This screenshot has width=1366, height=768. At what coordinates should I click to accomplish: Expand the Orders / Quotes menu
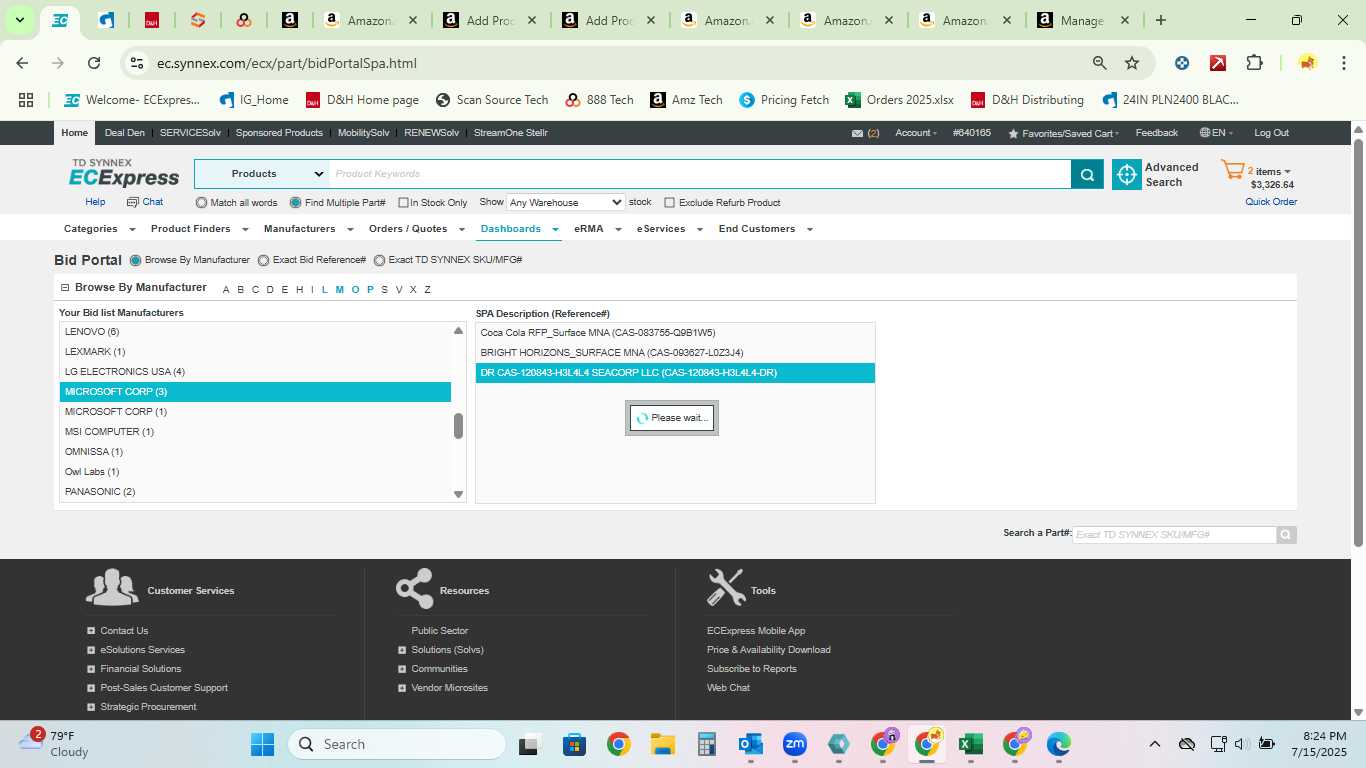(x=415, y=229)
